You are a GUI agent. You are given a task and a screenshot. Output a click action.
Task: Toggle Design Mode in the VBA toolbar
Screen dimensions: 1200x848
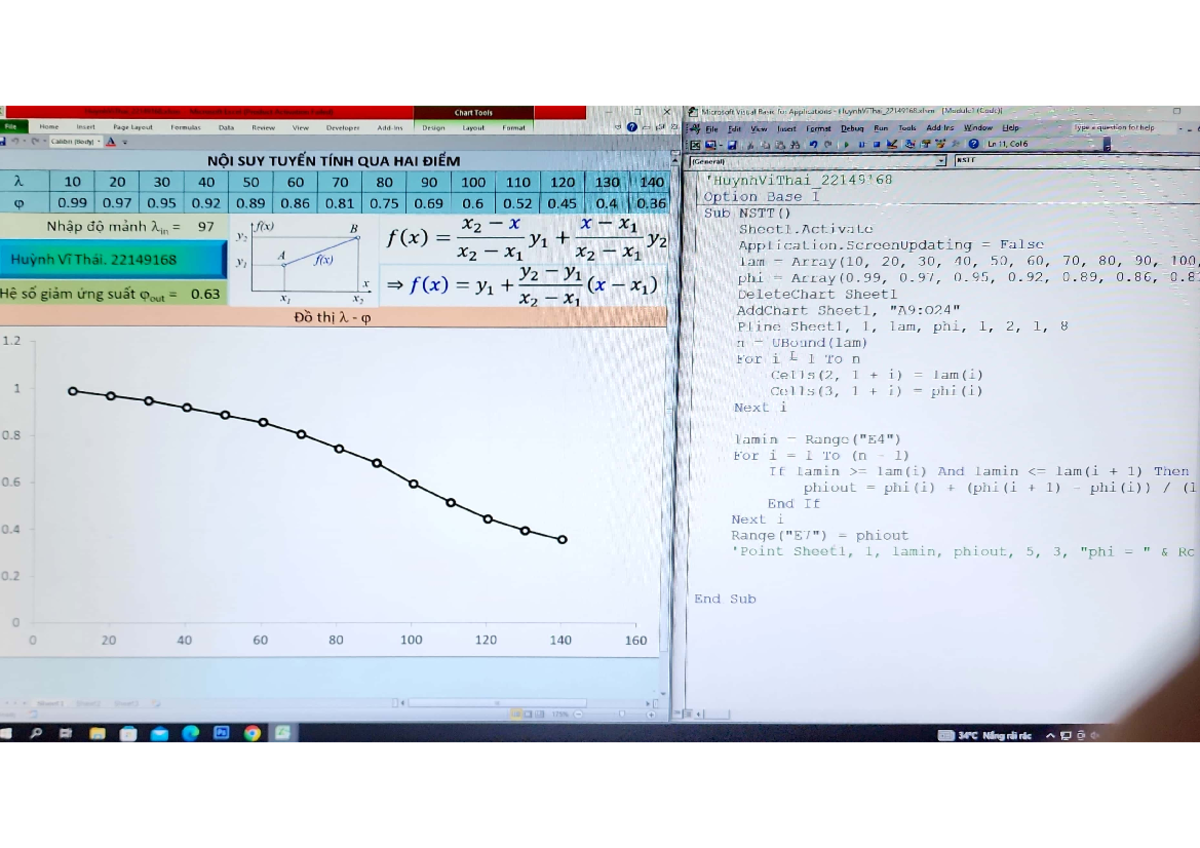[893, 145]
